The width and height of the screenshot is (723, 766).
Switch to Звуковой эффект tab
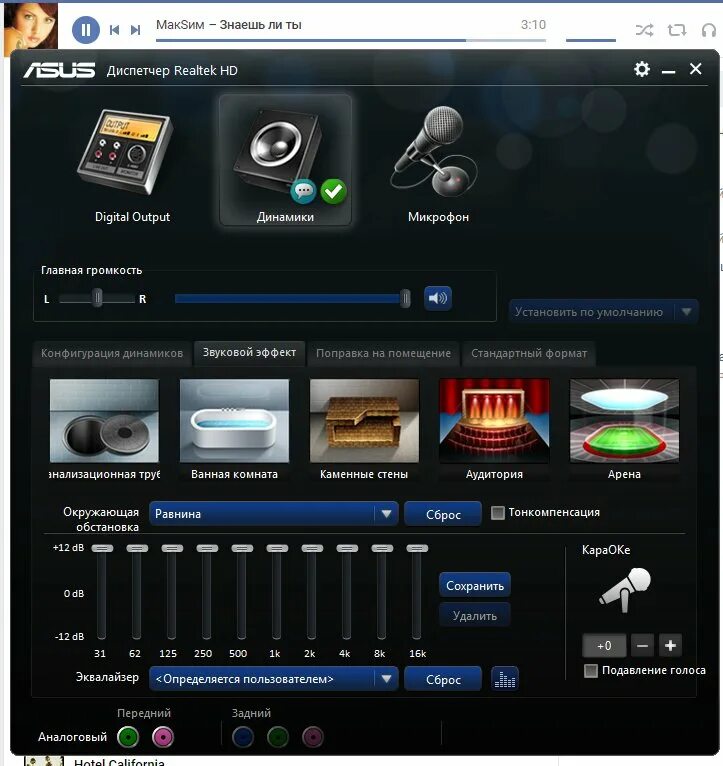click(x=249, y=352)
